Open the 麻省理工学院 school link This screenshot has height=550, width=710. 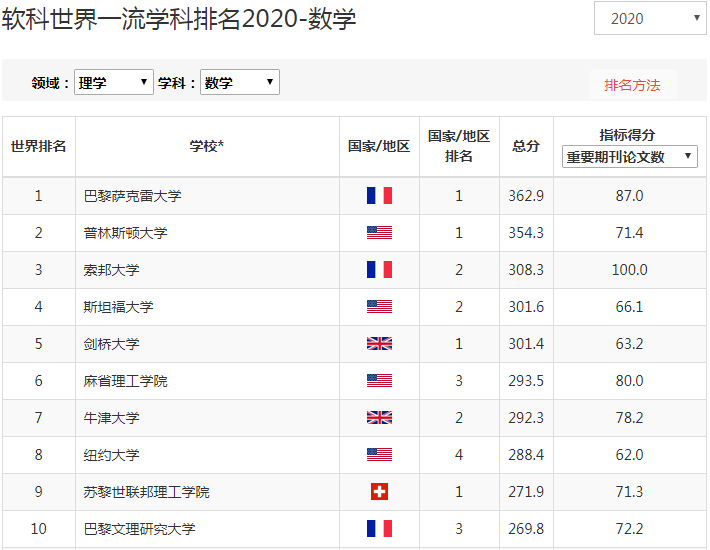125,381
